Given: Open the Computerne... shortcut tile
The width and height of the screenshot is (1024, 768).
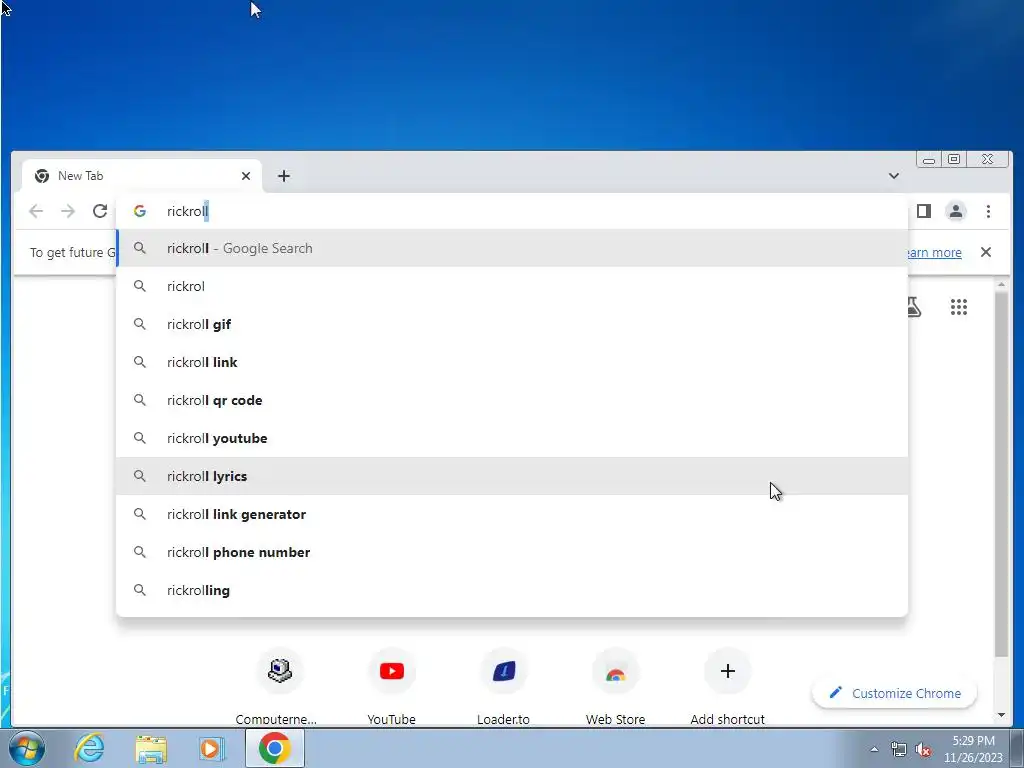Looking at the screenshot, I should (280, 686).
